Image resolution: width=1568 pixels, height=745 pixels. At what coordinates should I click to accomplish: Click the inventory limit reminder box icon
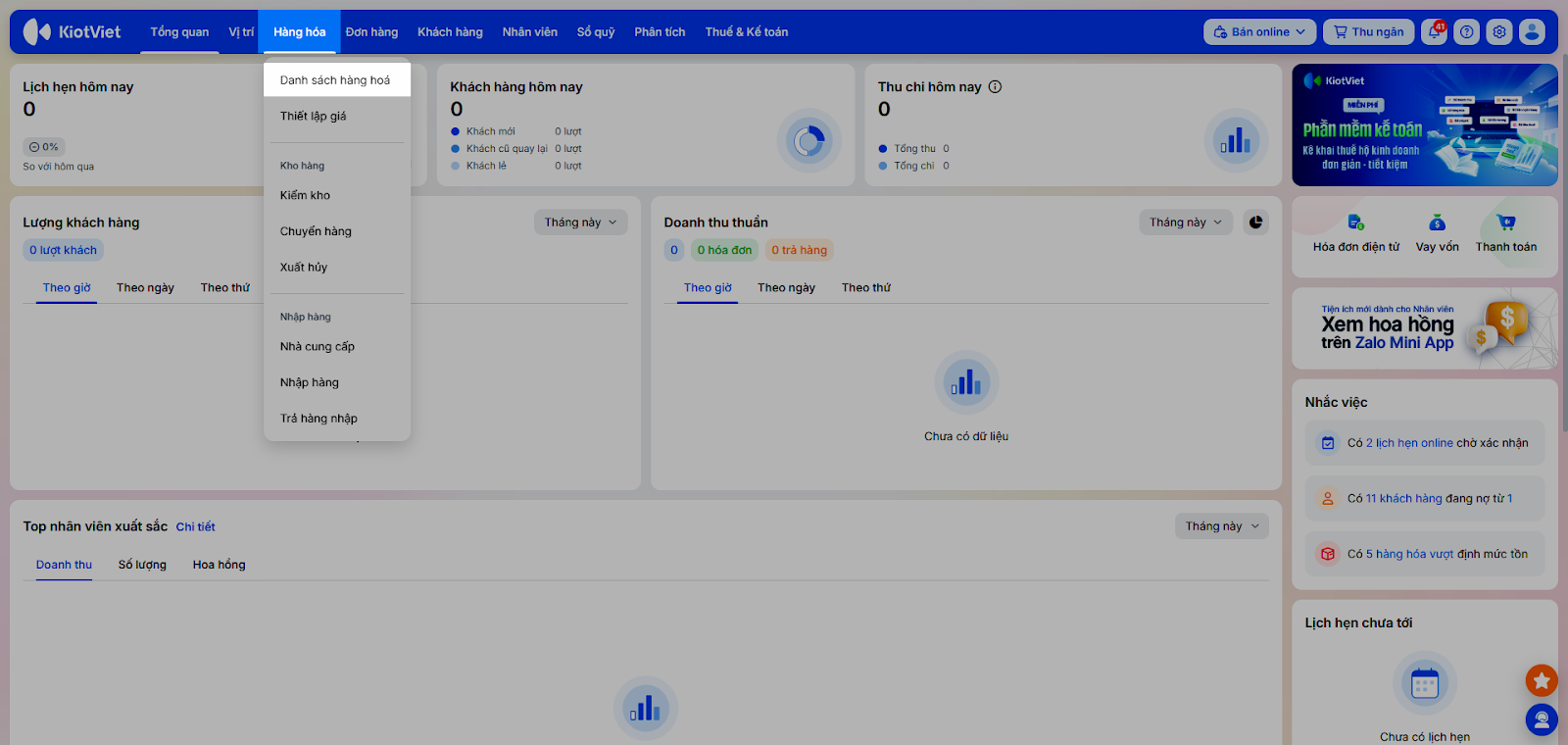(1328, 554)
